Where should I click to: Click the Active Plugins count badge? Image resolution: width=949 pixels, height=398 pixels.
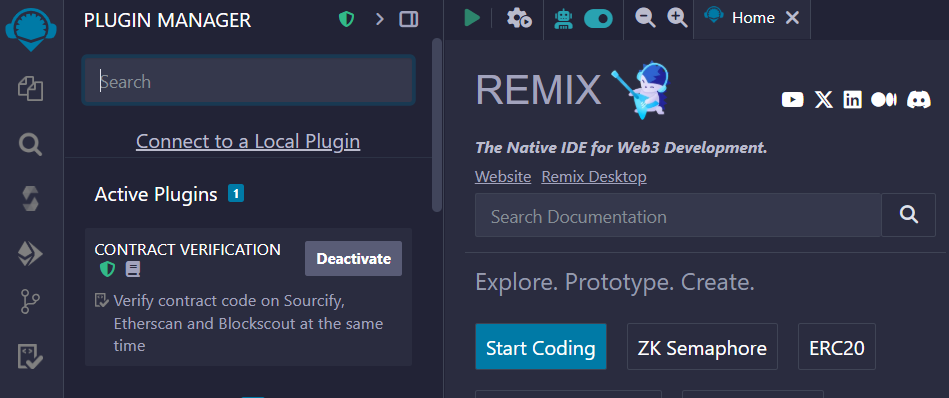click(236, 194)
